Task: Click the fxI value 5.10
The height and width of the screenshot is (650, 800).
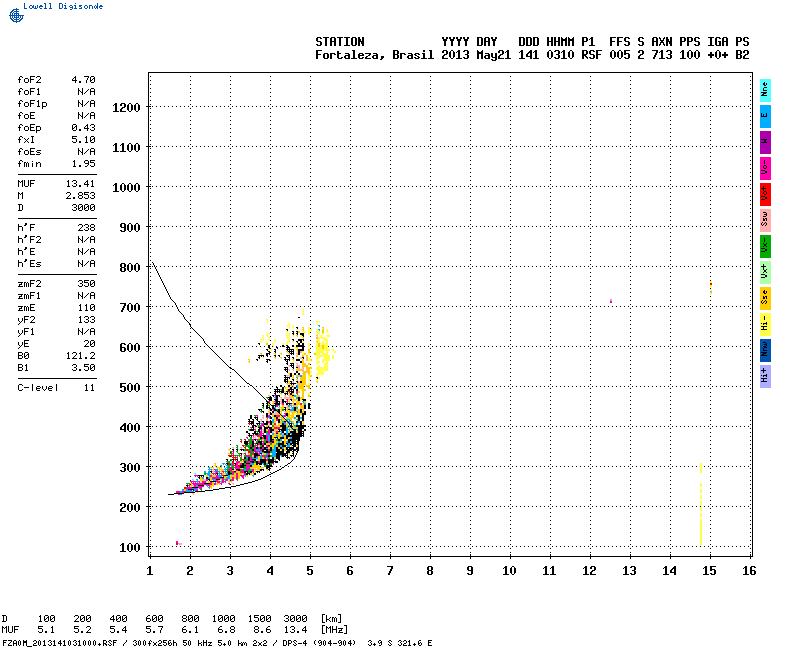Action: (83, 140)
